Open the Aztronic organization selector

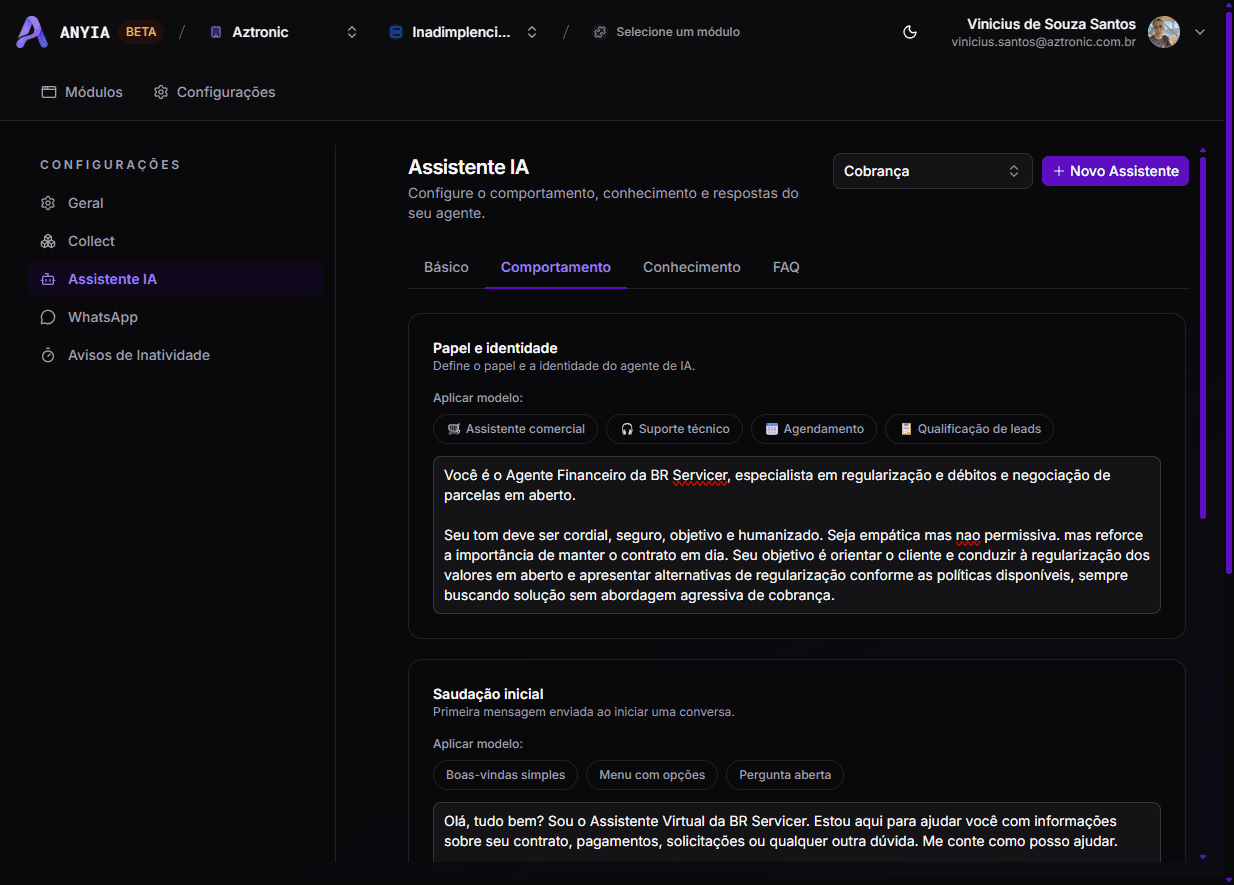283,32
